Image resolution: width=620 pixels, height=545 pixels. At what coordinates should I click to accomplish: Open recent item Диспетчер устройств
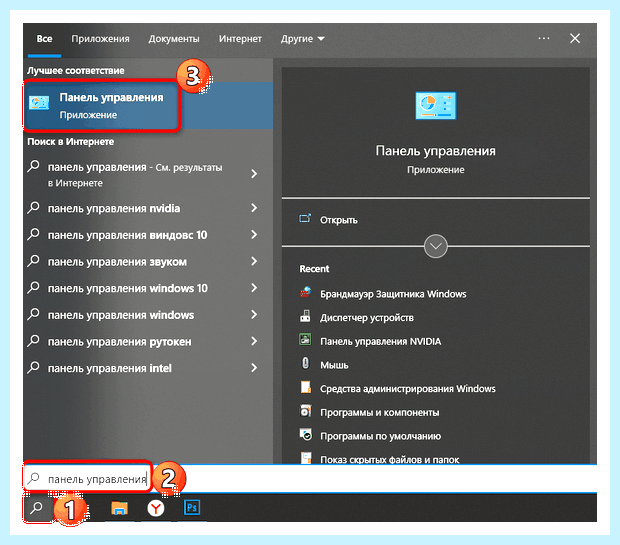coord(367,318)
